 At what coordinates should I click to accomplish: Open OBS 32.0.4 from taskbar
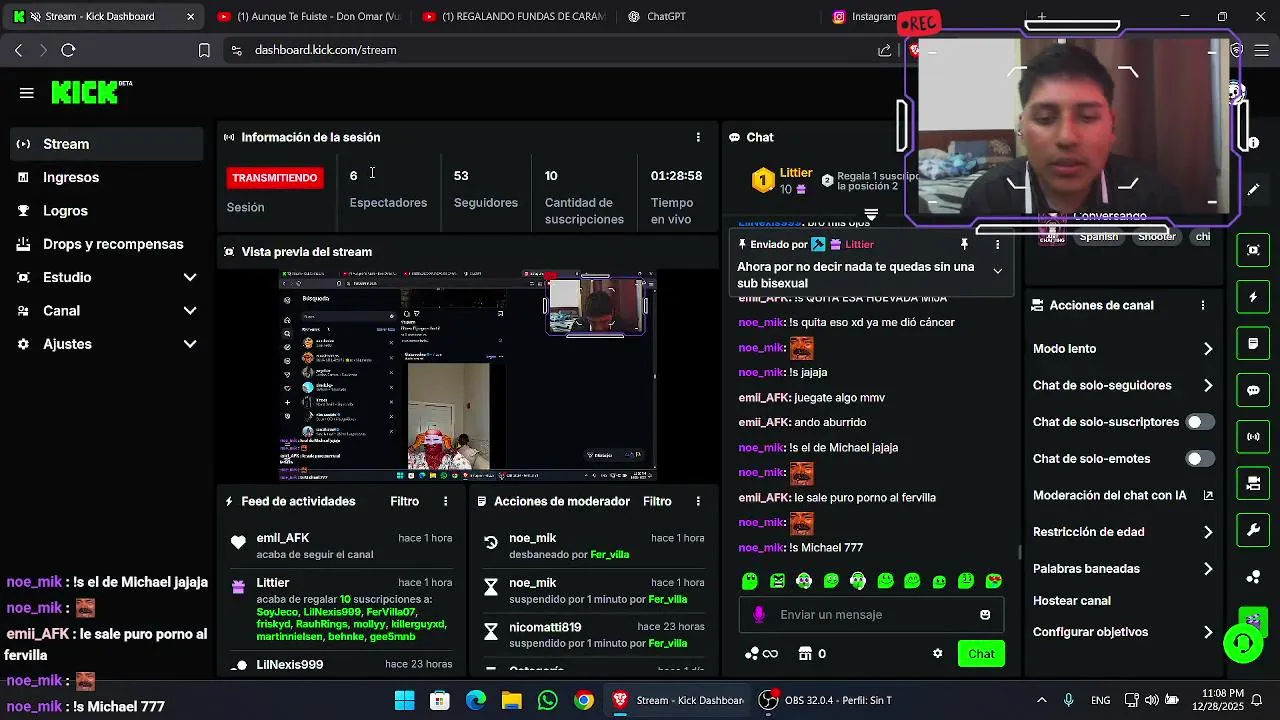pyautogui.click(x=826, y=700)
